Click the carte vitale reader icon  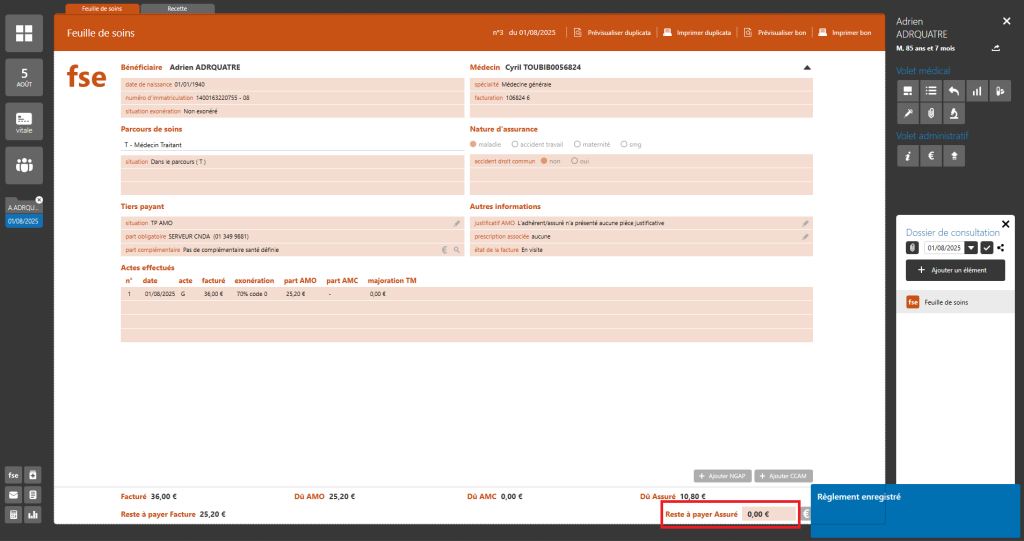pyautogui.click(x=24, y=122)
